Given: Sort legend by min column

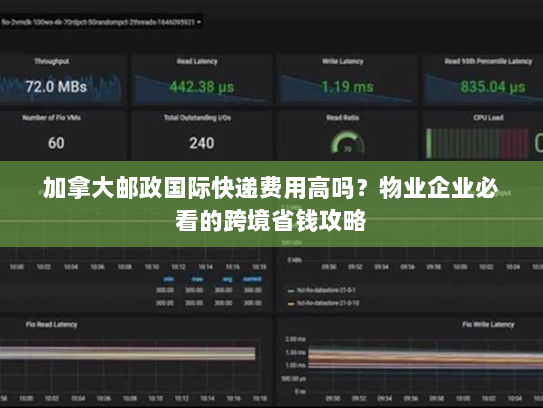Looking at the screenshot, I should pyautogui.click(x=169, y=279).
